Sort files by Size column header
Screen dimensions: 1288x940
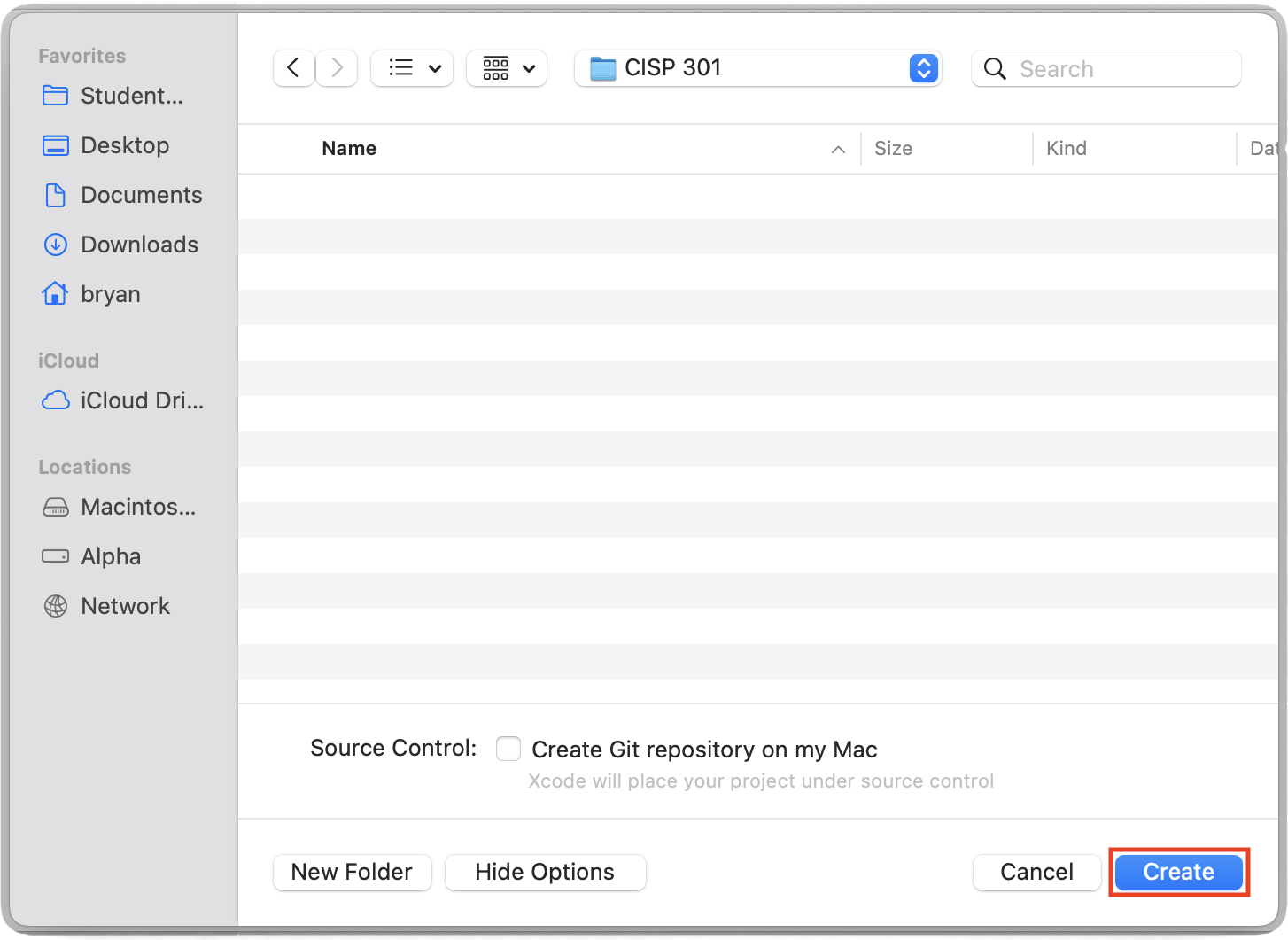[x=893, y=149]
